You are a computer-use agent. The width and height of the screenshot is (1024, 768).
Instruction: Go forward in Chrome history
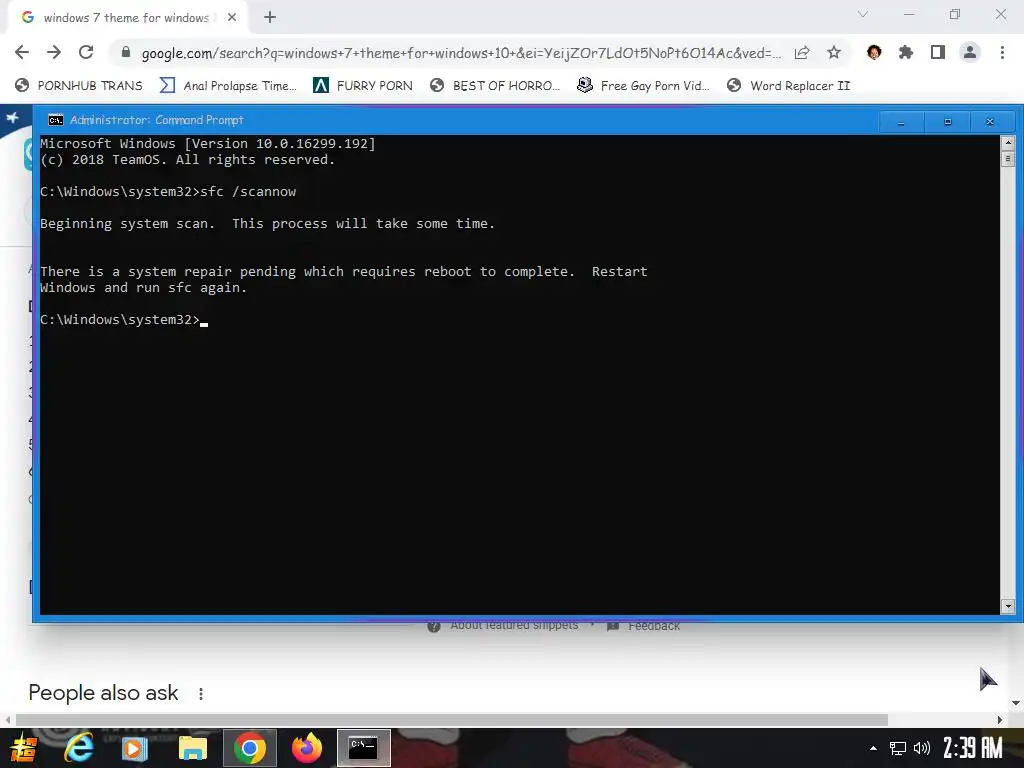coord(54,52)
